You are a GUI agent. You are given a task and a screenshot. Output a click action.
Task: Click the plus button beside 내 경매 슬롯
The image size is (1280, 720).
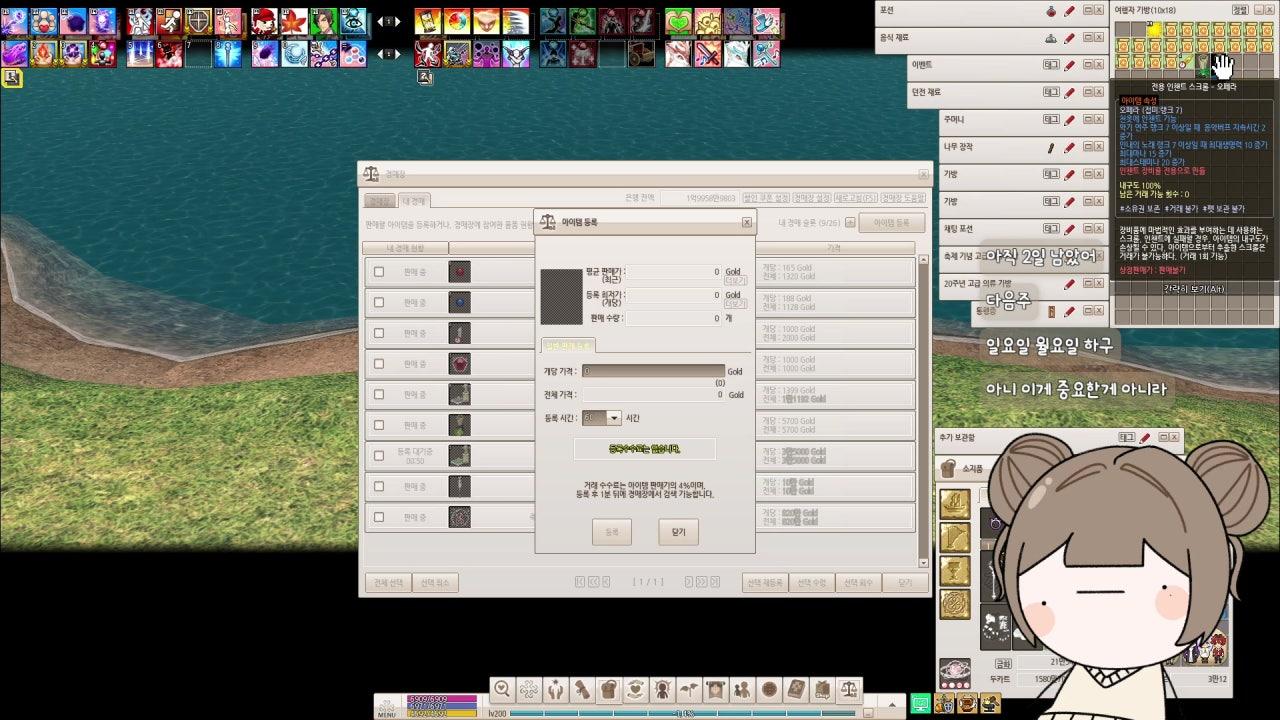tap(850, 222)
